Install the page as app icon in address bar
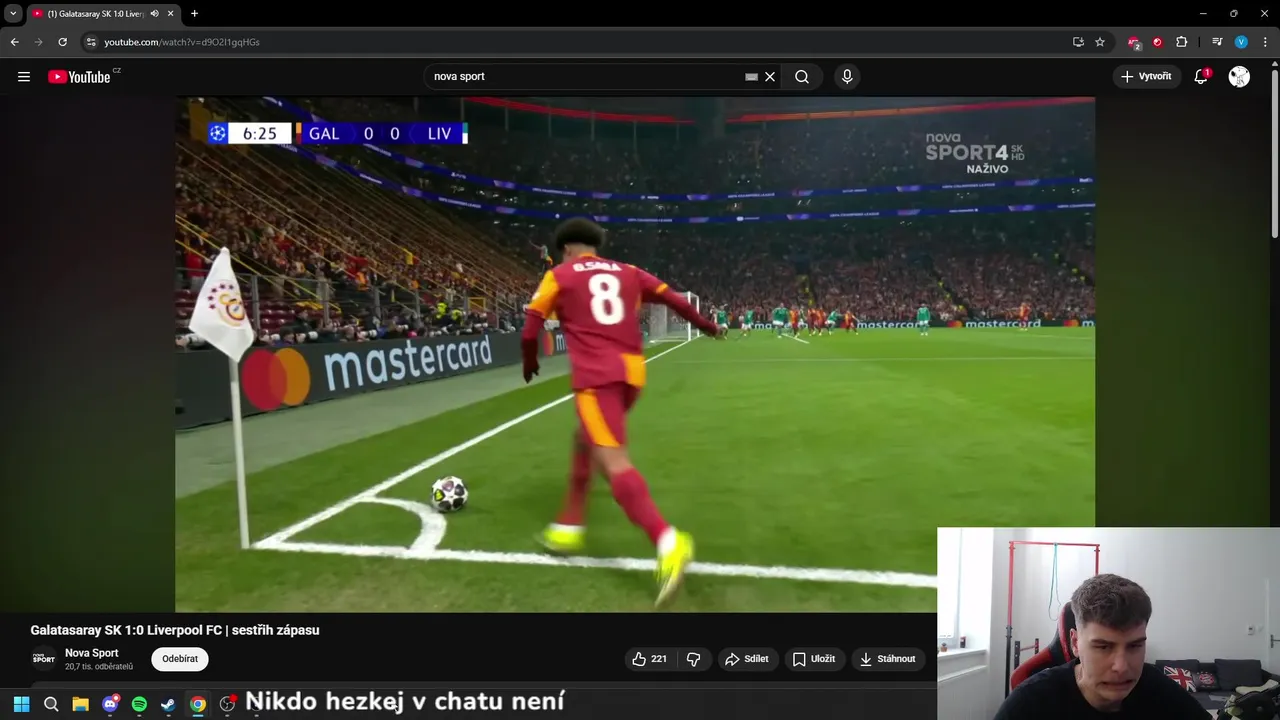1280x720 pixels. [1078, 42]
